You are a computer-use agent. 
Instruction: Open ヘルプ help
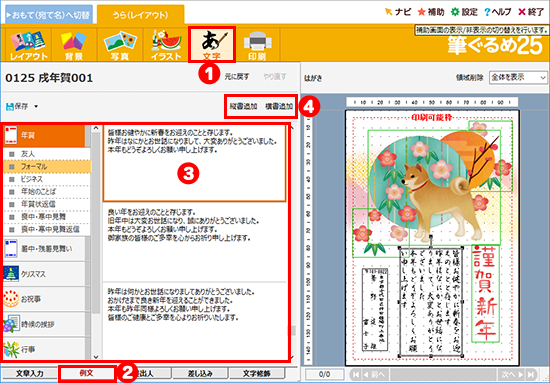[497, 12]
